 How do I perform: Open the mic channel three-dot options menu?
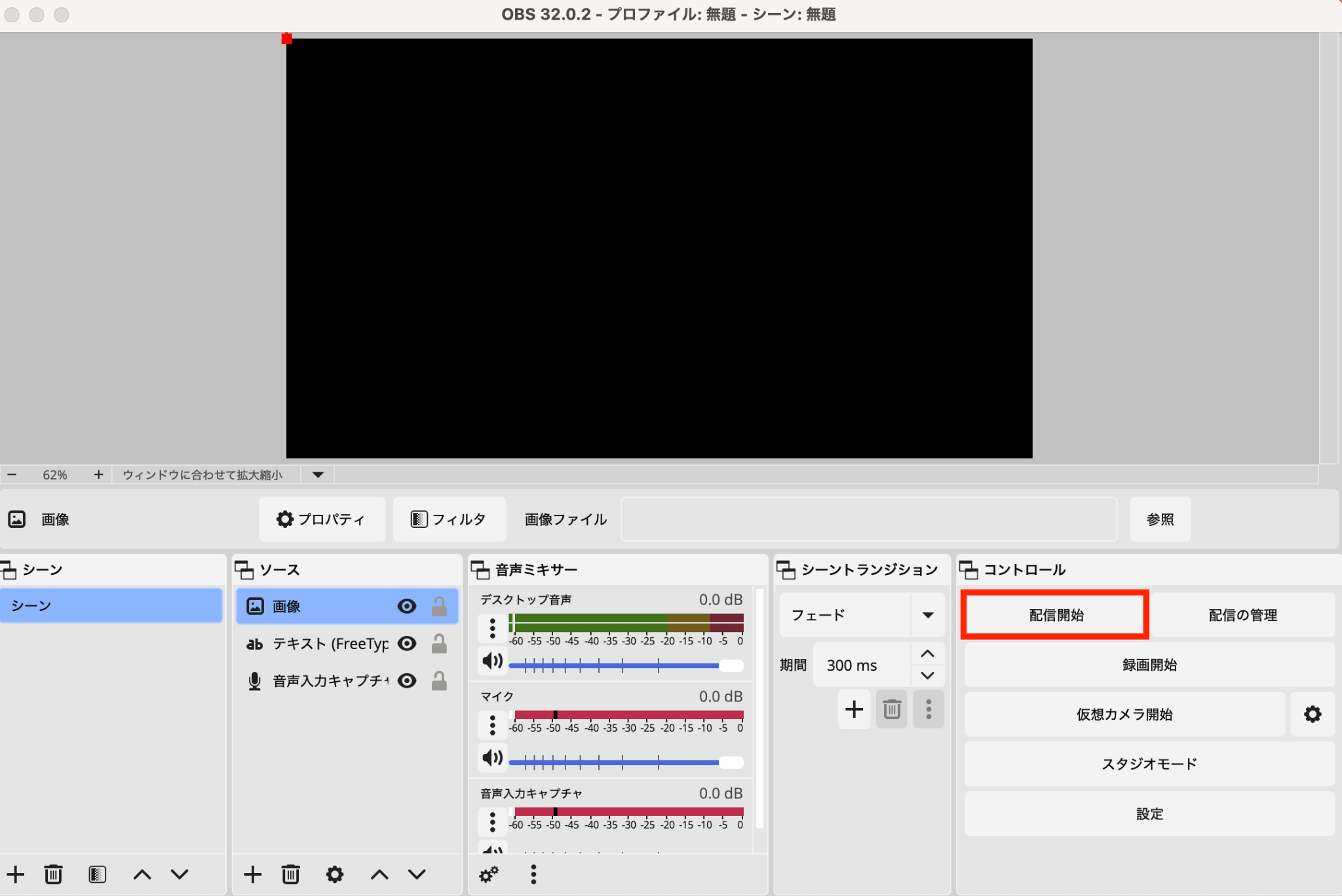(493, 725)
